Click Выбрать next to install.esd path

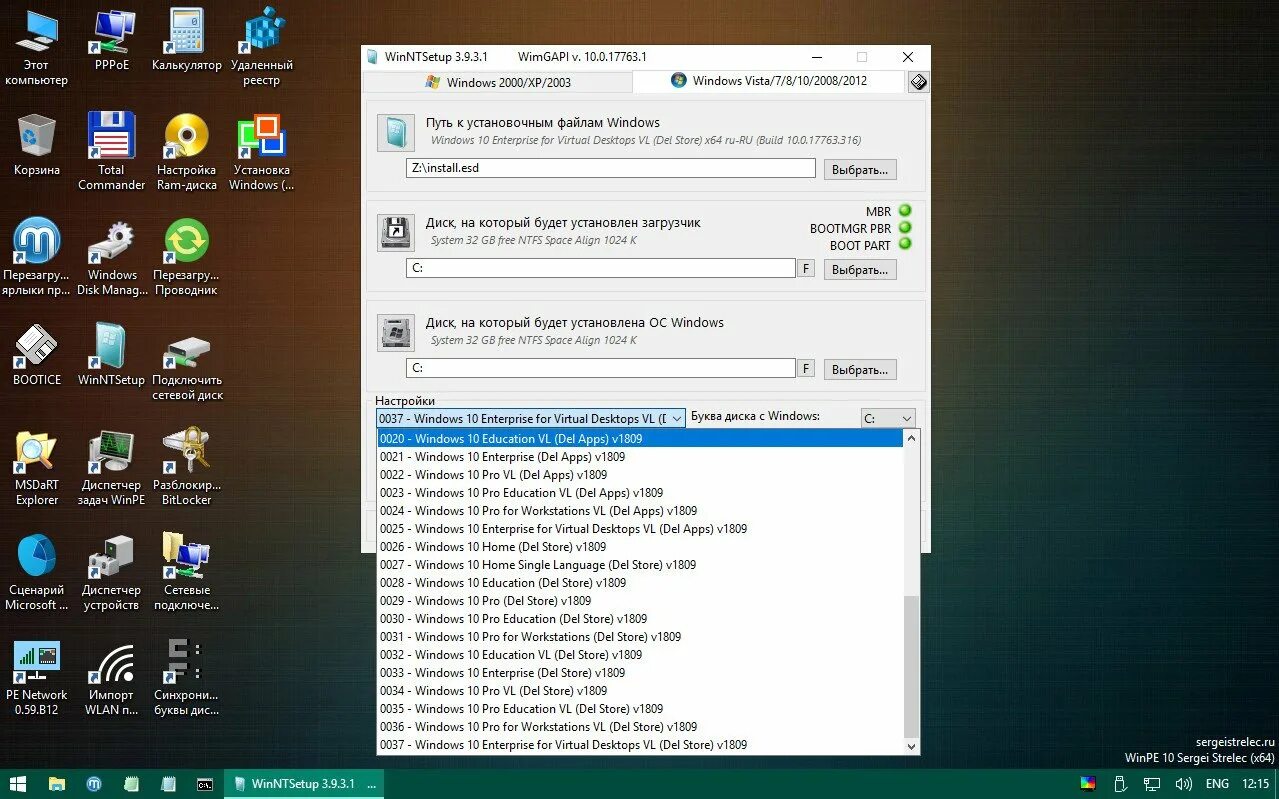click(x=860, y=169)
